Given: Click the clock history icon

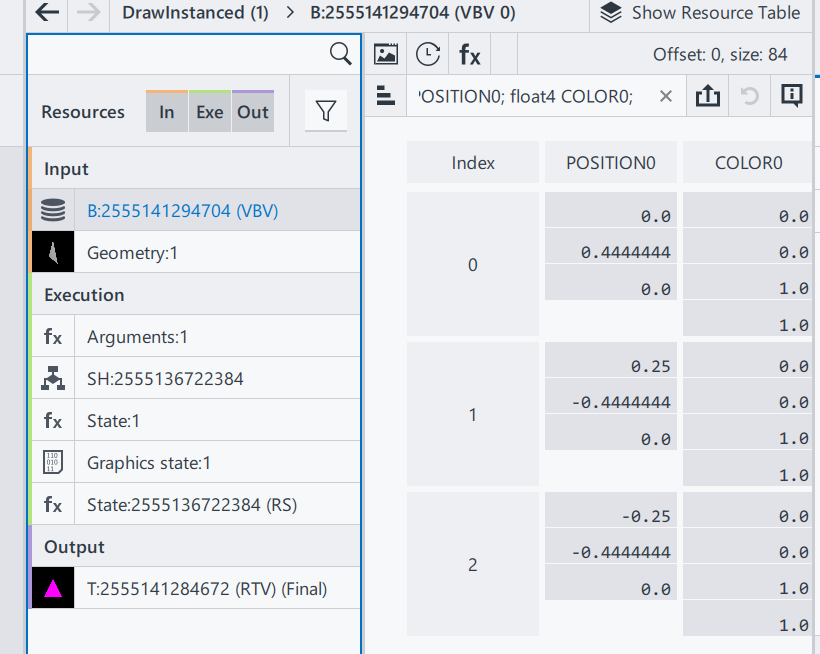Looking at the screenshot, I should [x=428, y=54].
